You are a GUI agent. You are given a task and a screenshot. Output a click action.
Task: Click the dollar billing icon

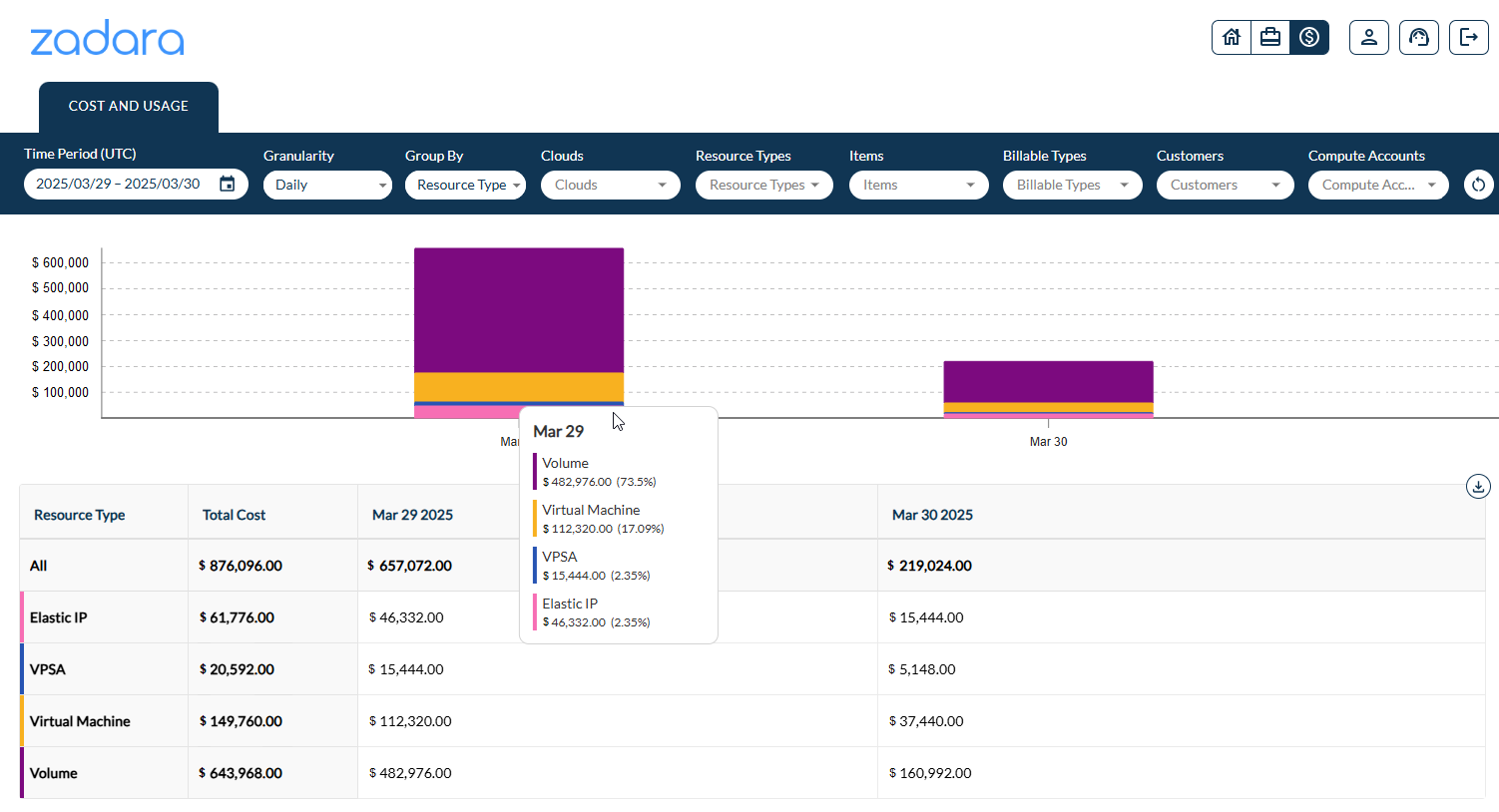1309,37
